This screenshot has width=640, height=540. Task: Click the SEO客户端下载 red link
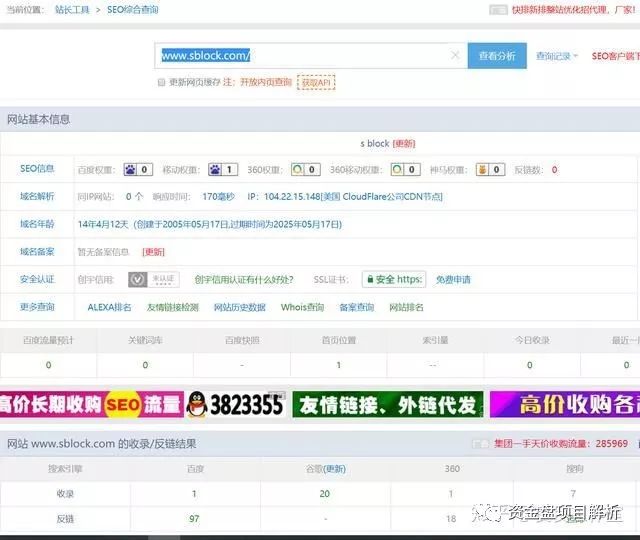(616, 56)
